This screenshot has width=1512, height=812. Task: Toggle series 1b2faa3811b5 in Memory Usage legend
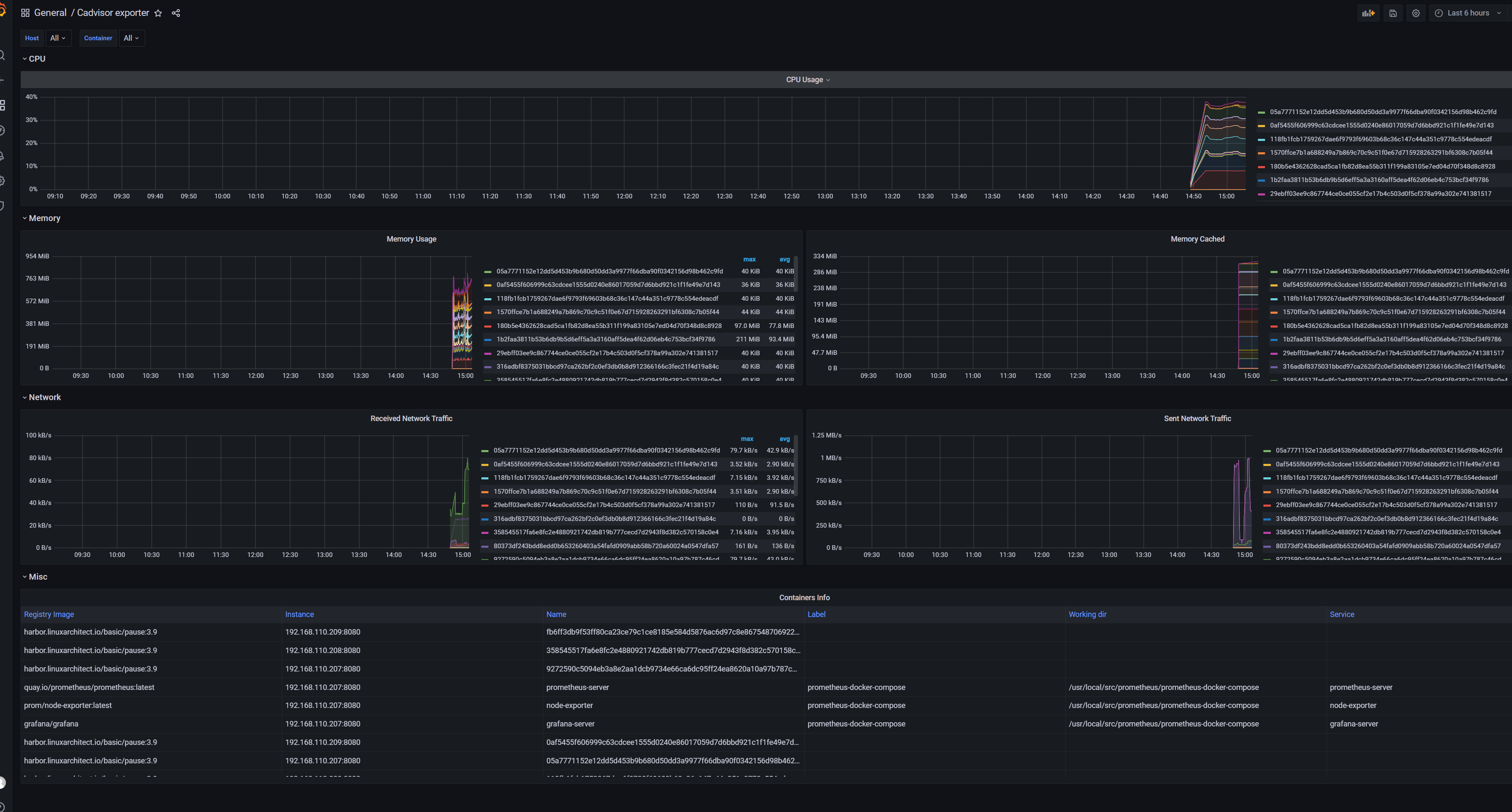coord(606,339)
